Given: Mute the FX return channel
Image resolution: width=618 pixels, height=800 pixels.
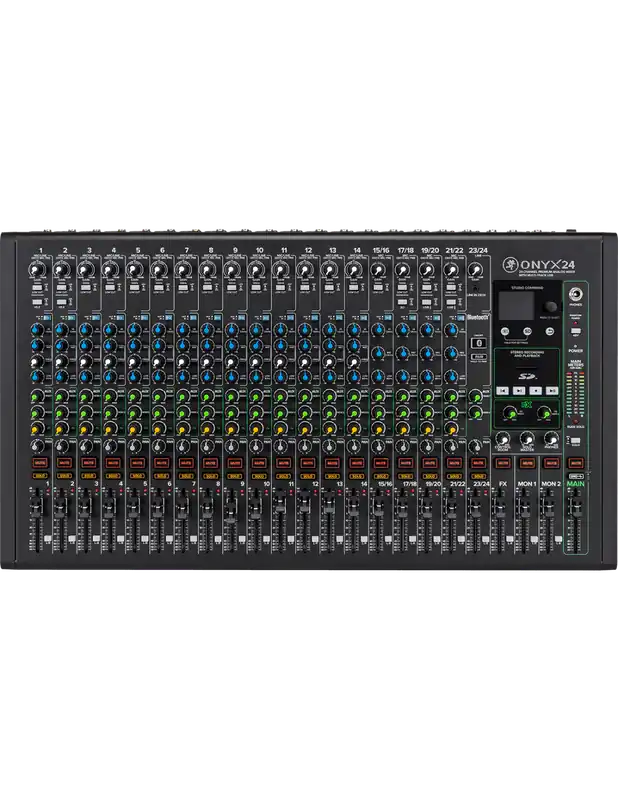Looking at the screenshot, I should 503,463.
